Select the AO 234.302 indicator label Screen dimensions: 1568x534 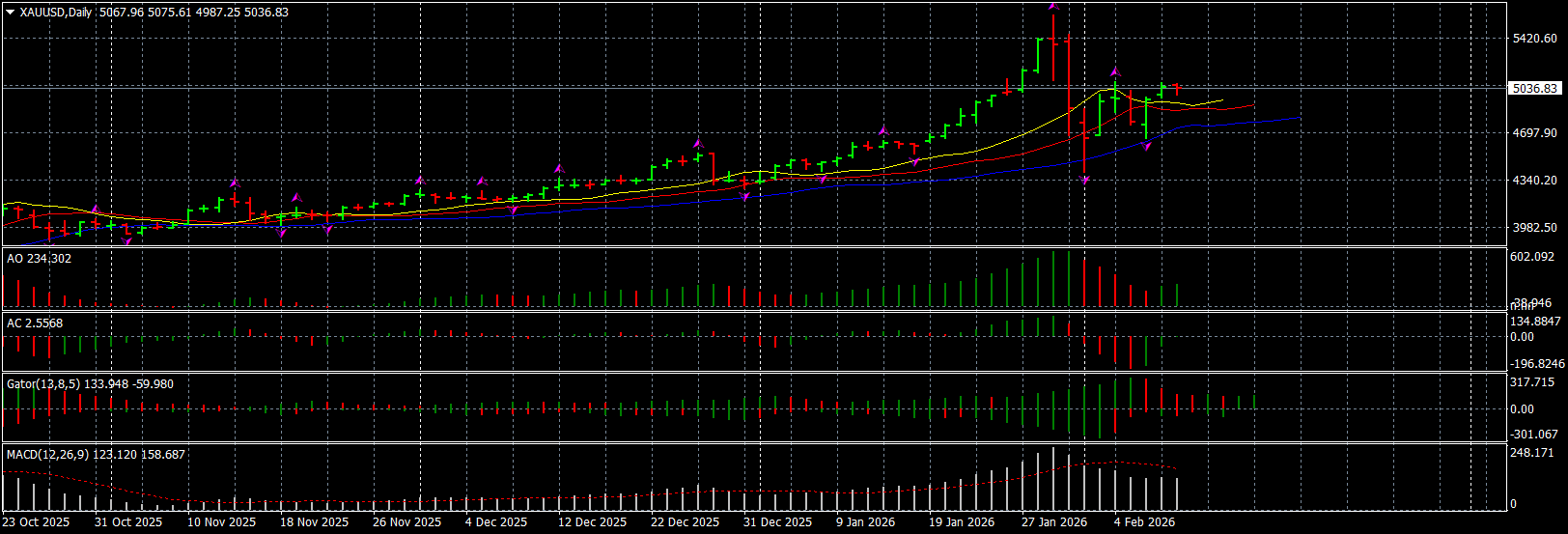coord(40,259)
